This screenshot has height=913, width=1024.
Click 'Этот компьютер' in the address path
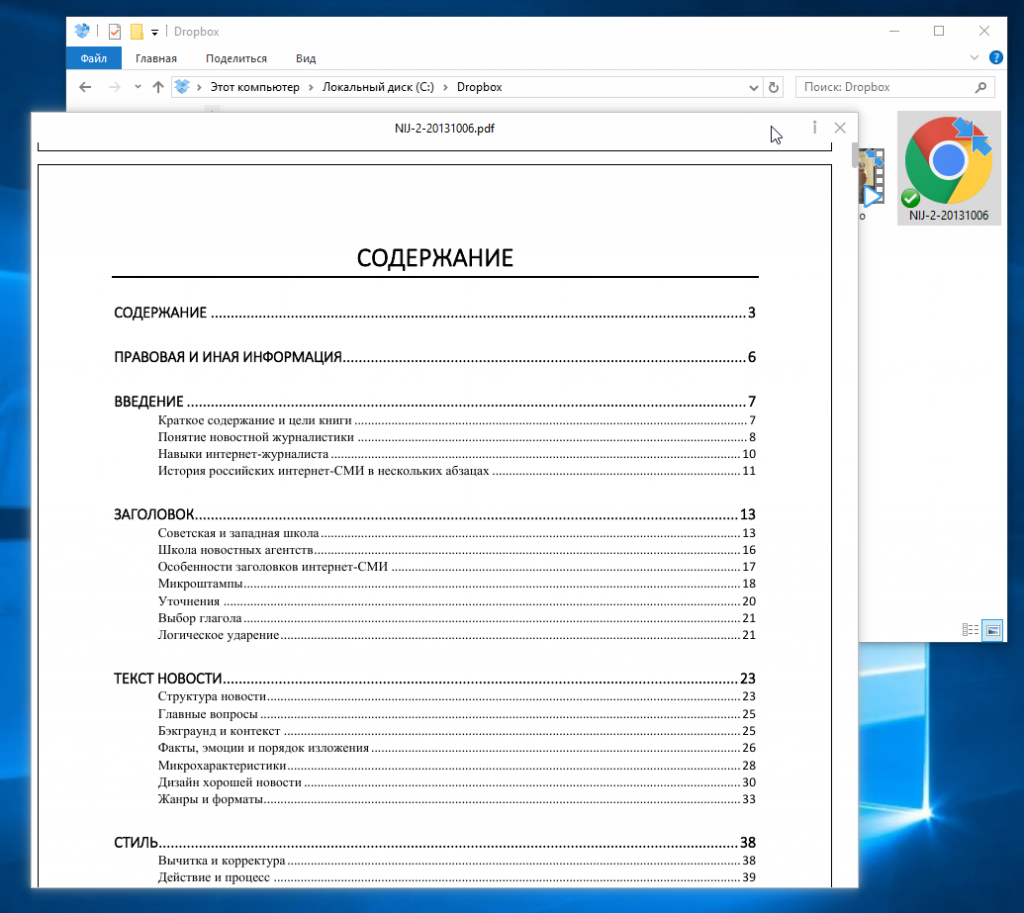click(x=255, y=87)
